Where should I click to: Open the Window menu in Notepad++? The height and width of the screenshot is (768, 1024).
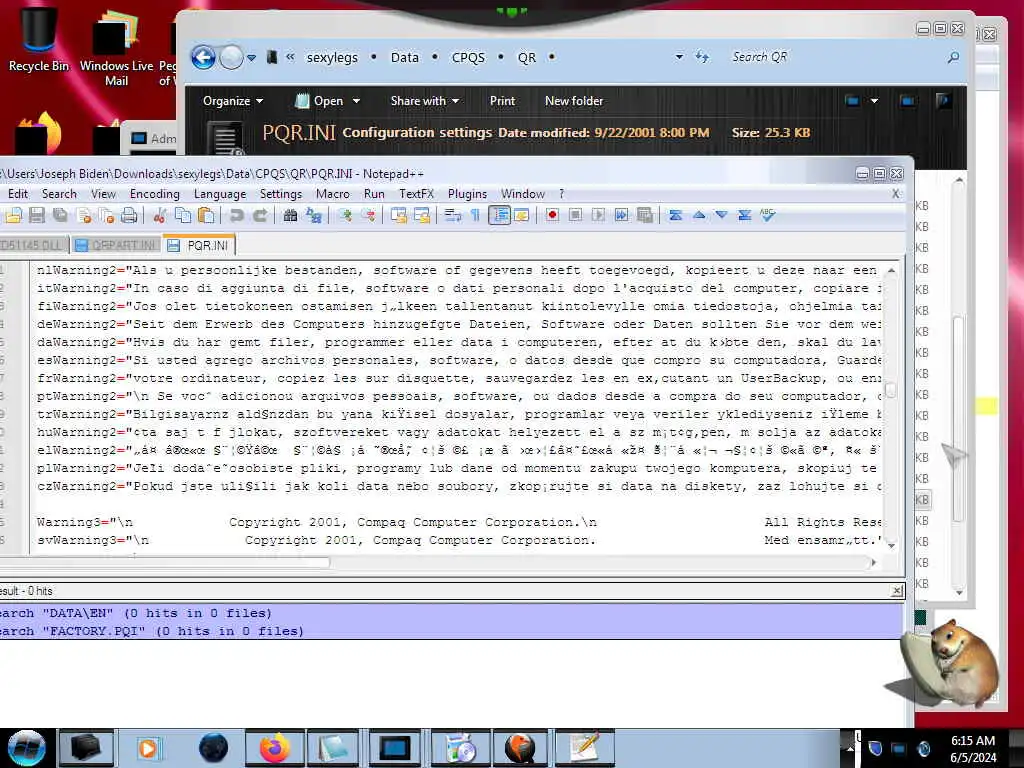coord(522,194)
